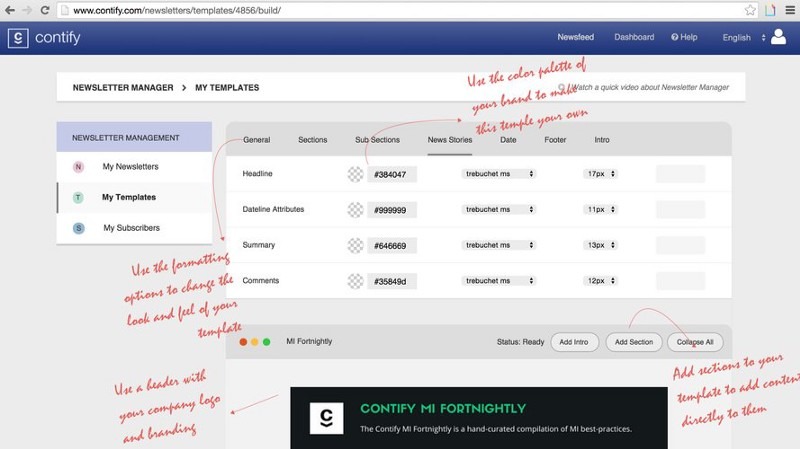Click the green dot next to MI Fortnightly

coord(266,342)
